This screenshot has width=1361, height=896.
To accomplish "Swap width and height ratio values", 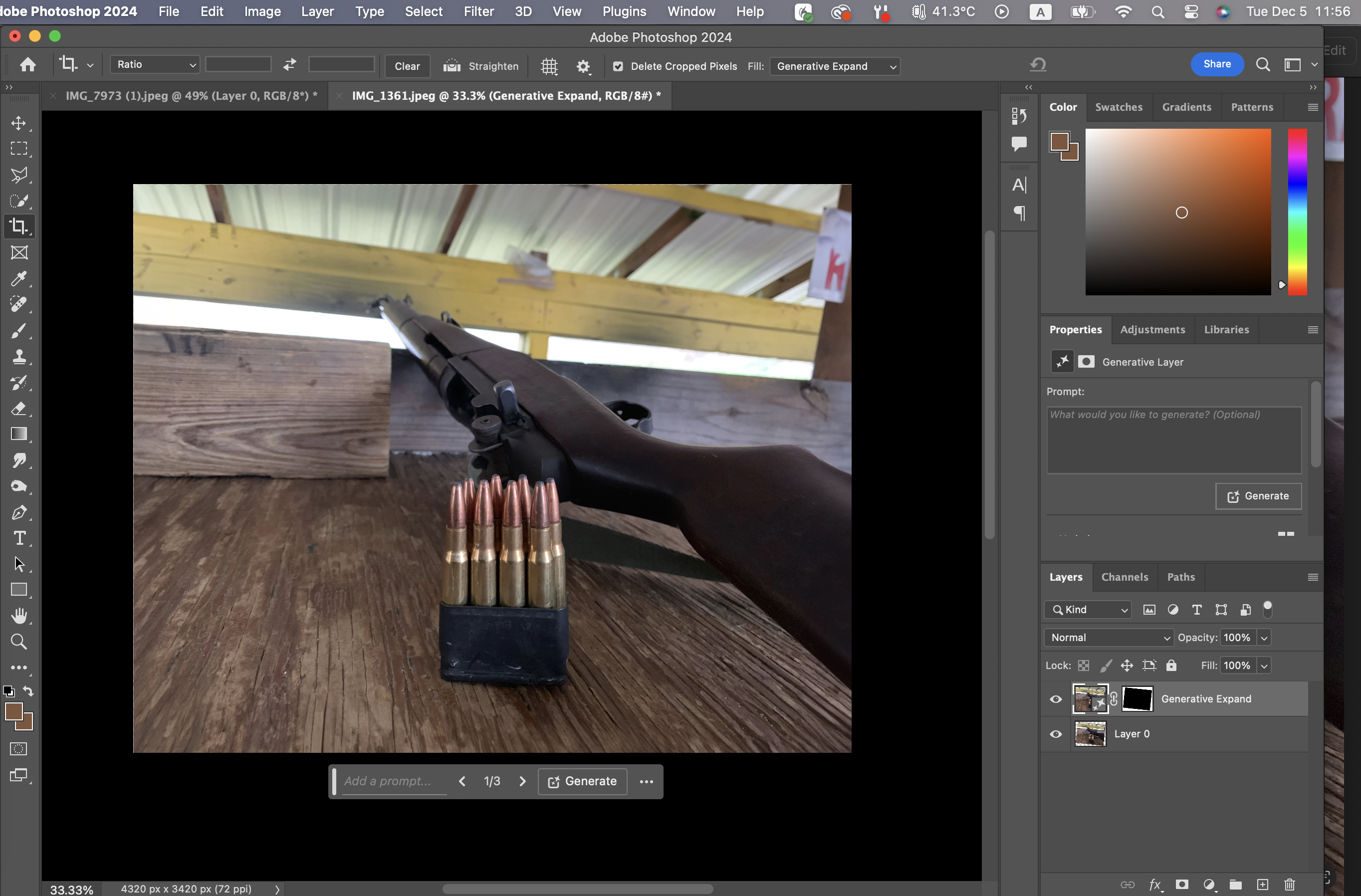I will (x=290, y=65).
